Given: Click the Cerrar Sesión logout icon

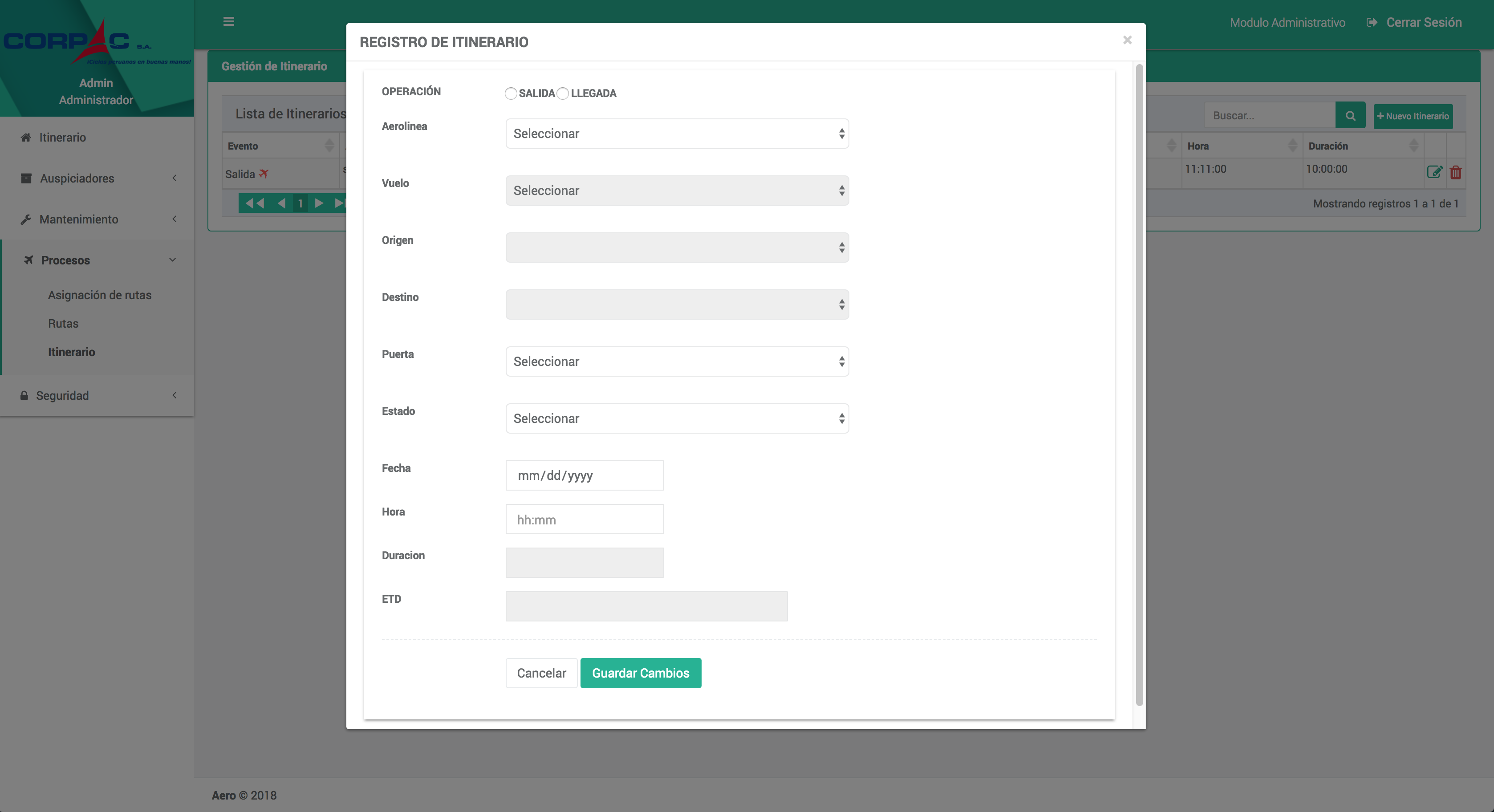Looking at the screenshot, I should (1372, 23).
